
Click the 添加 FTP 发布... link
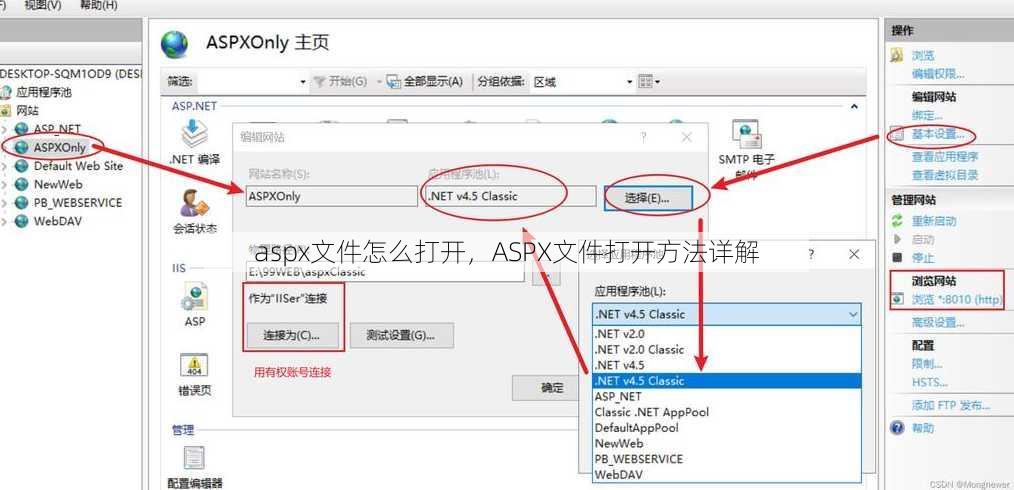(951, 405)
